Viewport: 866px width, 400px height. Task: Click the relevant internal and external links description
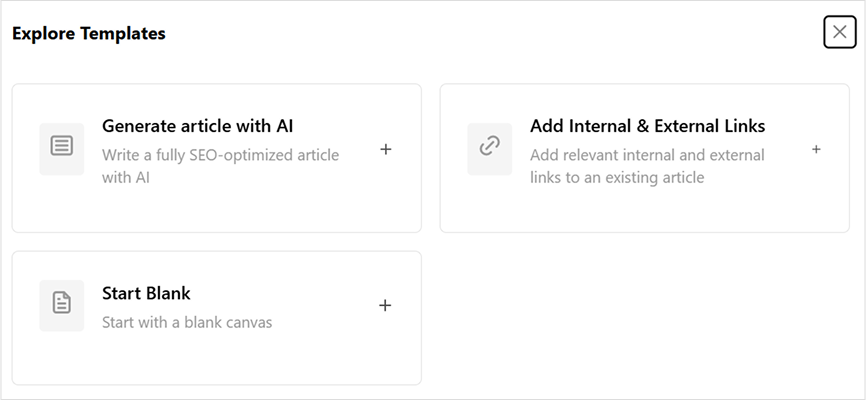pos(647,166)
